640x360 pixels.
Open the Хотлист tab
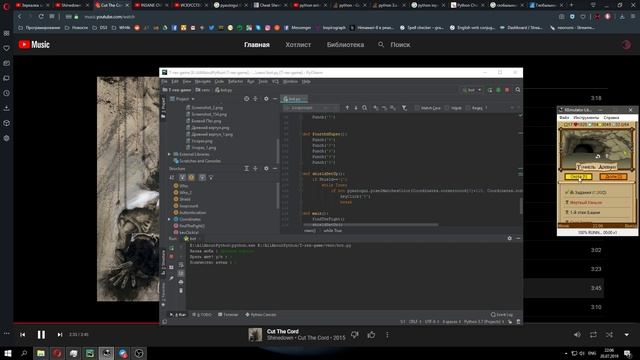click(298, 45)
